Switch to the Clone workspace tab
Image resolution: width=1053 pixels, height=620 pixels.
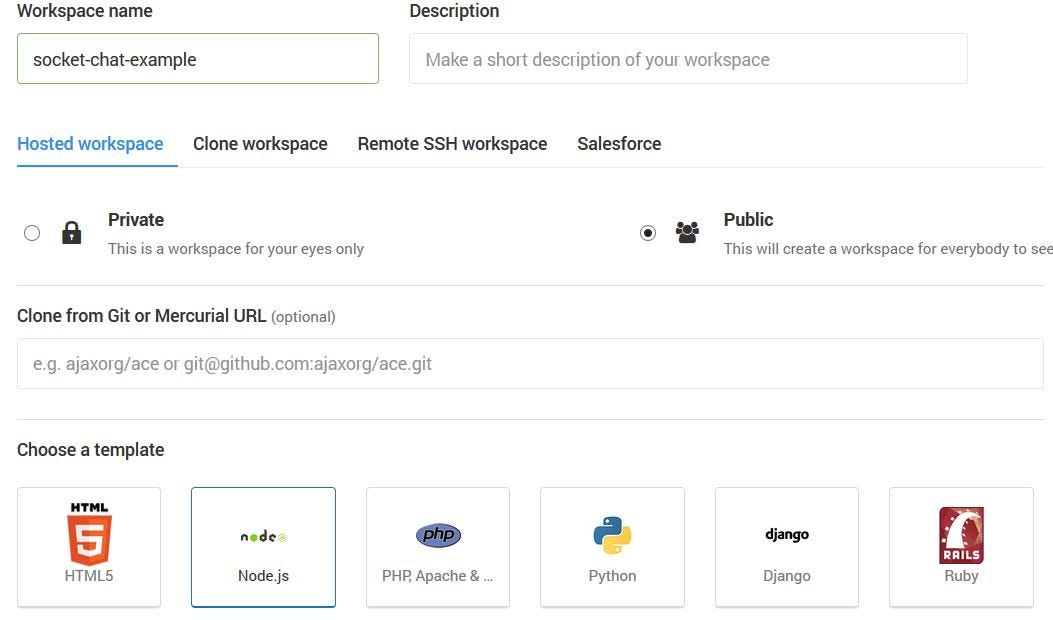260,143
